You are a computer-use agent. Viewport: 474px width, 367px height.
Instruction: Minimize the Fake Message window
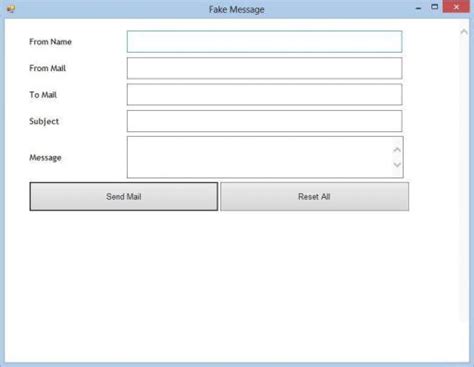pos(419,8)
